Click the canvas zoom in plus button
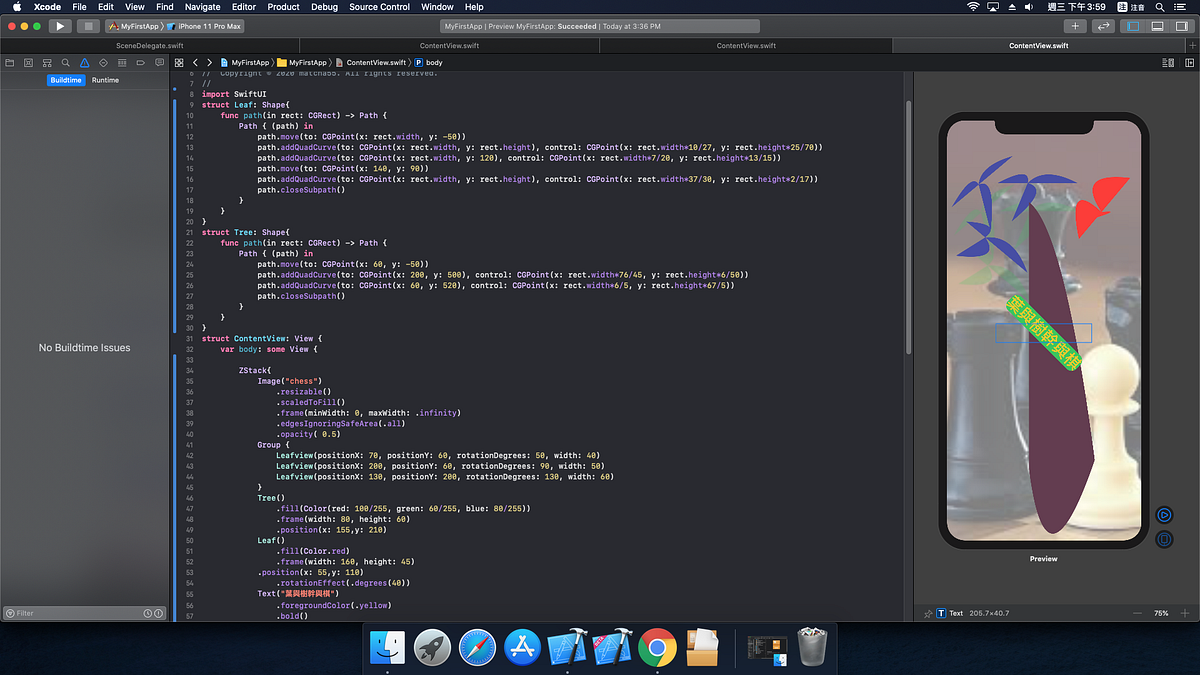 [x=1187, y=613]
